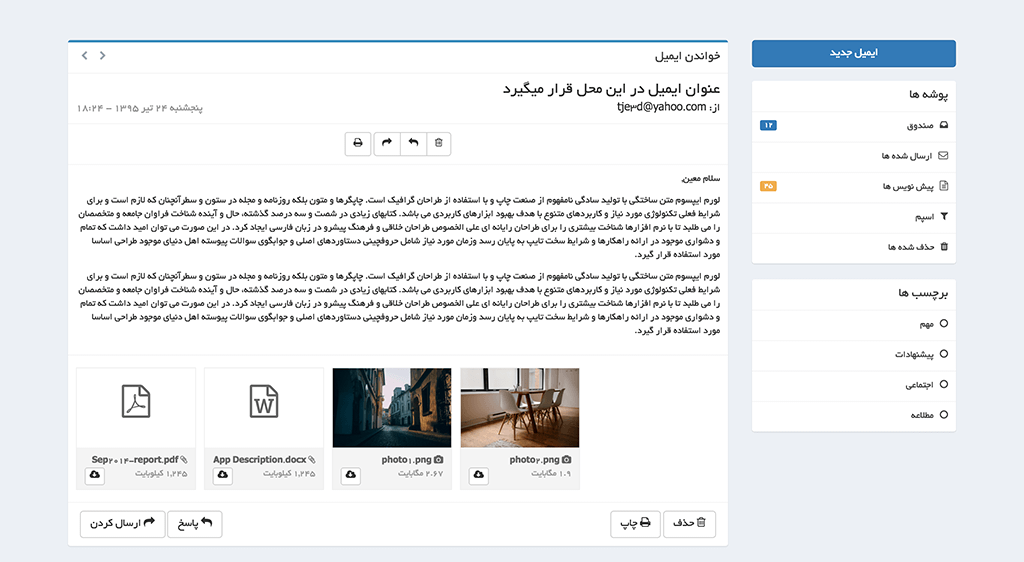Select the اجتماعی label circle
1024x562 pixels.
tap(944, 384)
